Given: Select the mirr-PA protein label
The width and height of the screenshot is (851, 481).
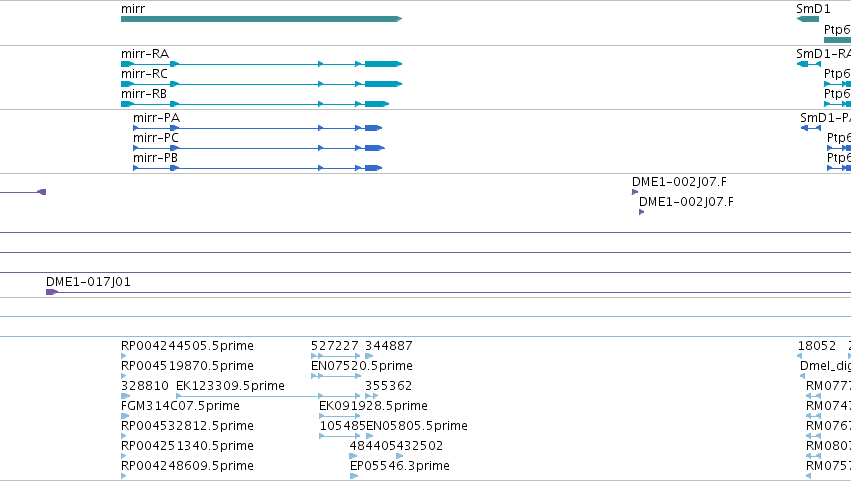Looking at the screenshot, I should [156, 118].
